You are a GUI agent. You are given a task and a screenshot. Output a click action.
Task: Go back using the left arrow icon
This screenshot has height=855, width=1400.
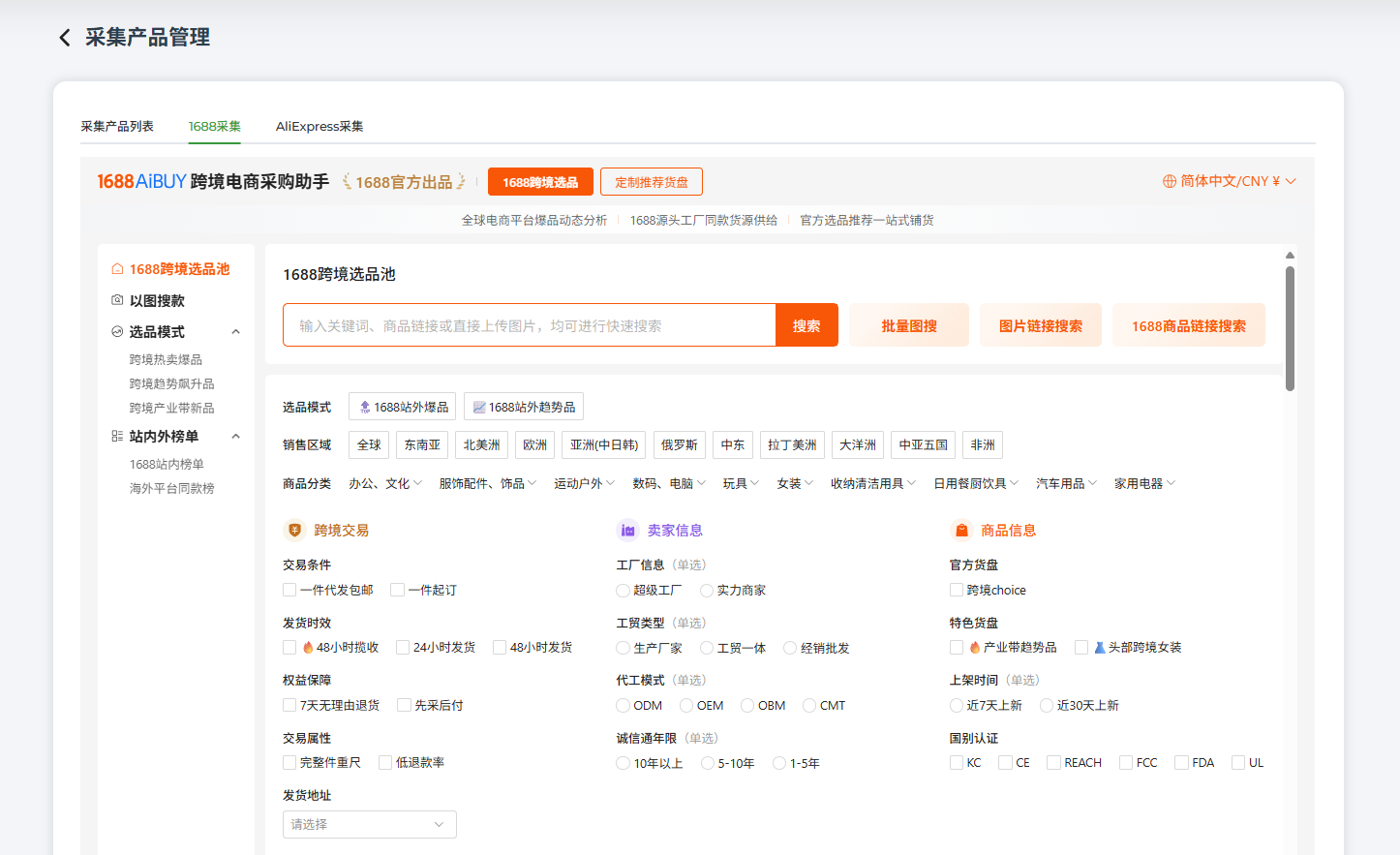[x=65, y=38]
